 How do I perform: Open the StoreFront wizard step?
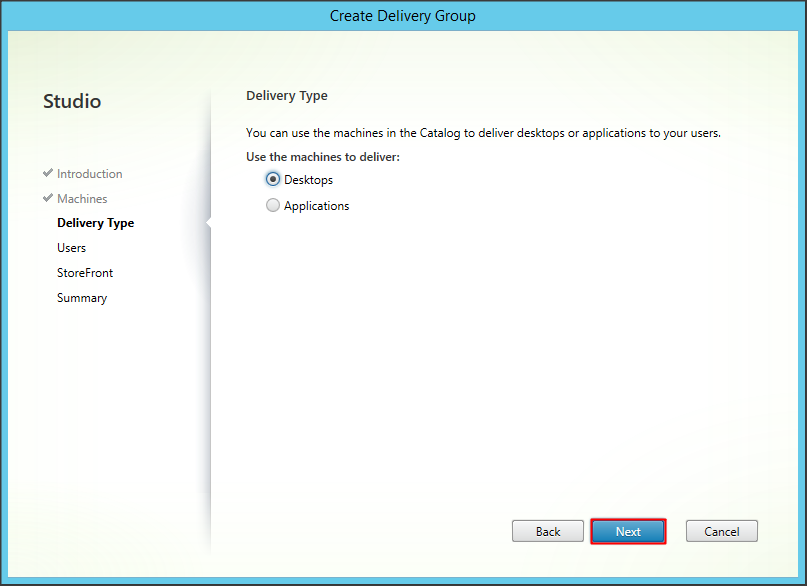click(85, 273)
